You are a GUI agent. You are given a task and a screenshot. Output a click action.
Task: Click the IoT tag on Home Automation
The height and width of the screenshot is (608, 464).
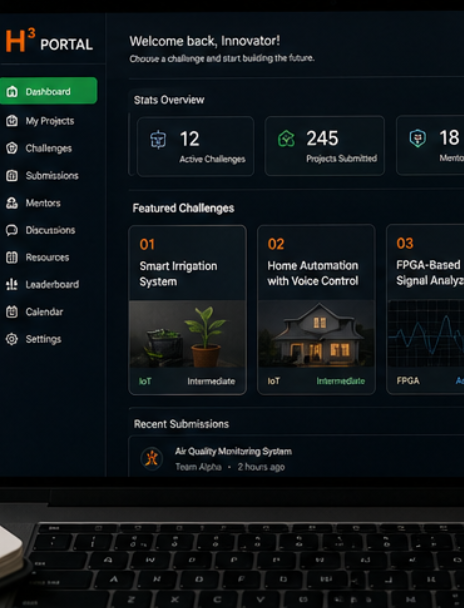pos(273,381)
